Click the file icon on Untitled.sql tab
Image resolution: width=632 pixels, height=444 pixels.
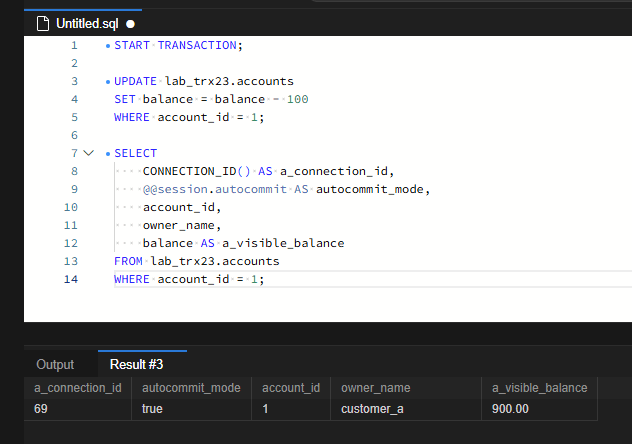(x=43, y=24)
